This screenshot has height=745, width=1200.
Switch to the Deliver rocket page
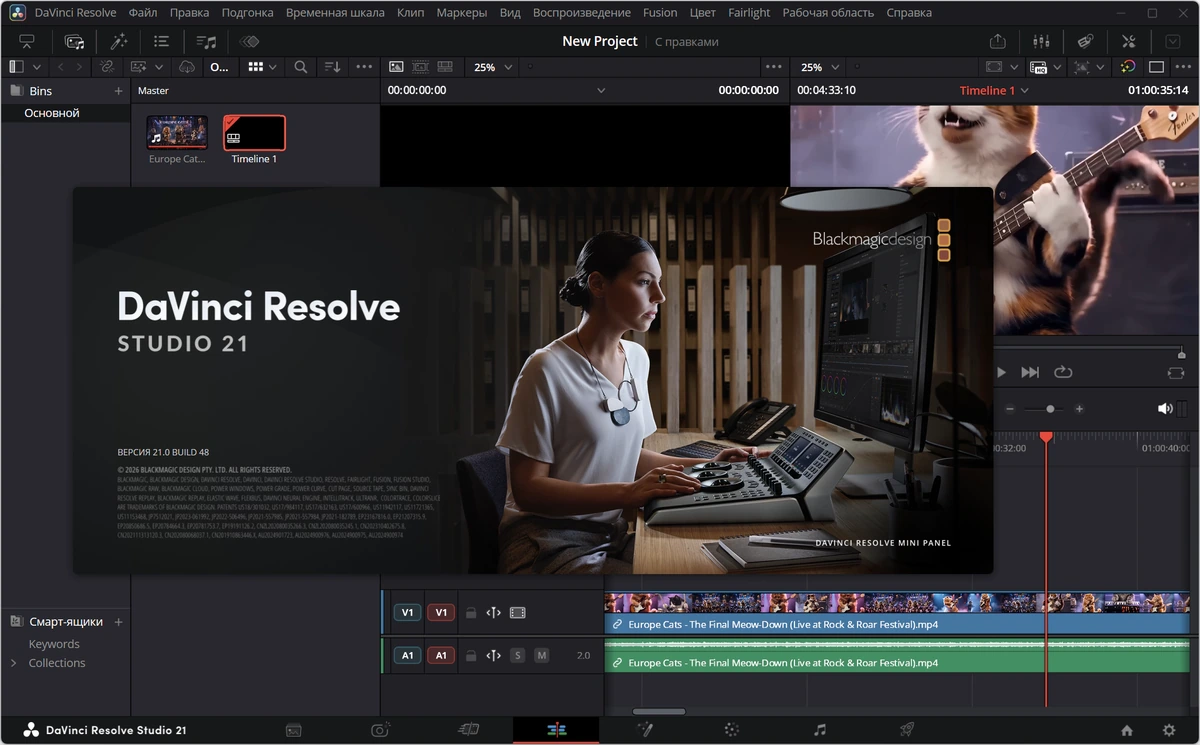point(907,730)
